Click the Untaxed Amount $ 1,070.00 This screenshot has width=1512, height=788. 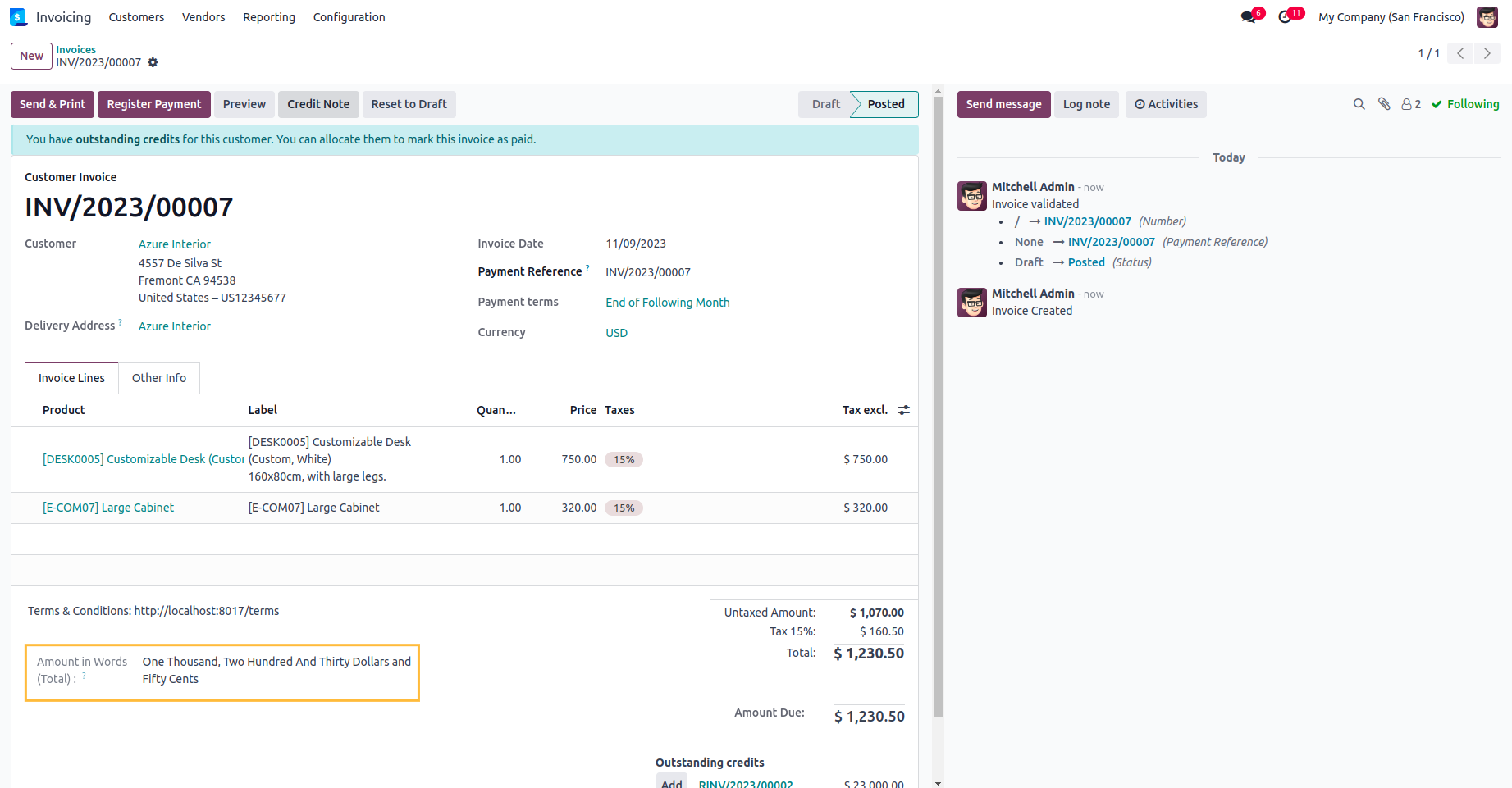[x=877, y=613]
